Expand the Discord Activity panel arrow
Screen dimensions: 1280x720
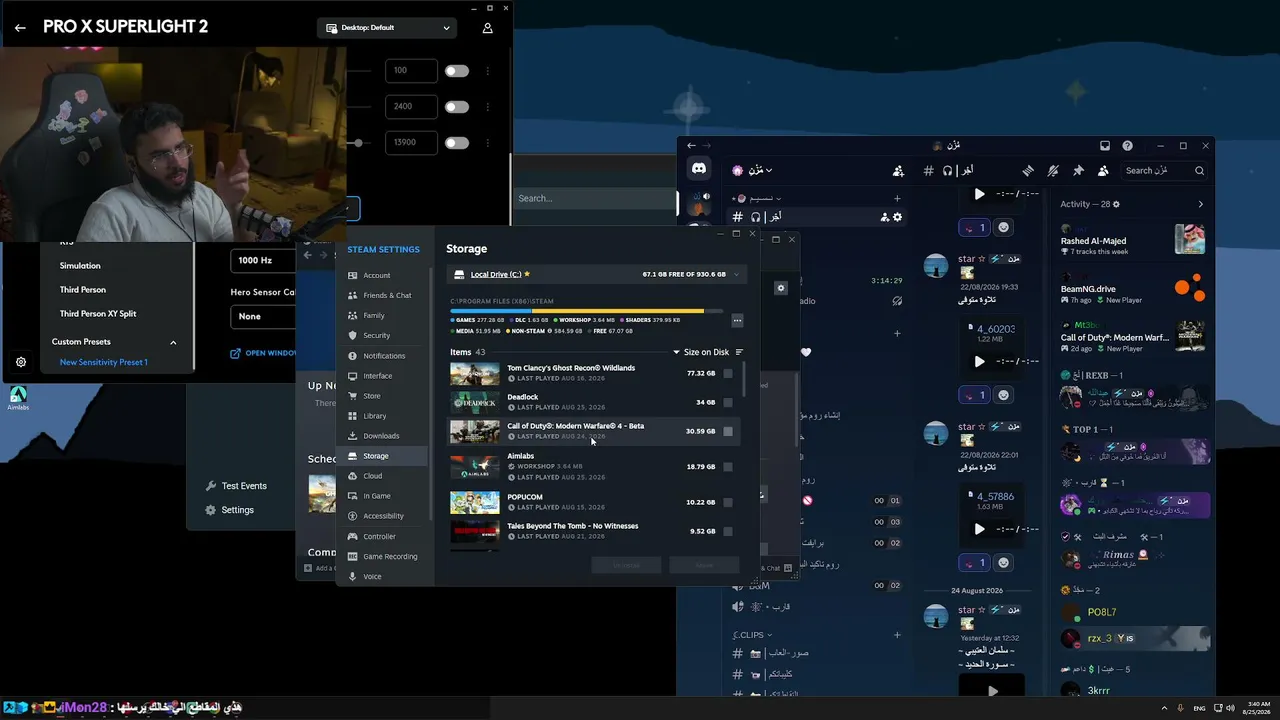coord(1201,204)
